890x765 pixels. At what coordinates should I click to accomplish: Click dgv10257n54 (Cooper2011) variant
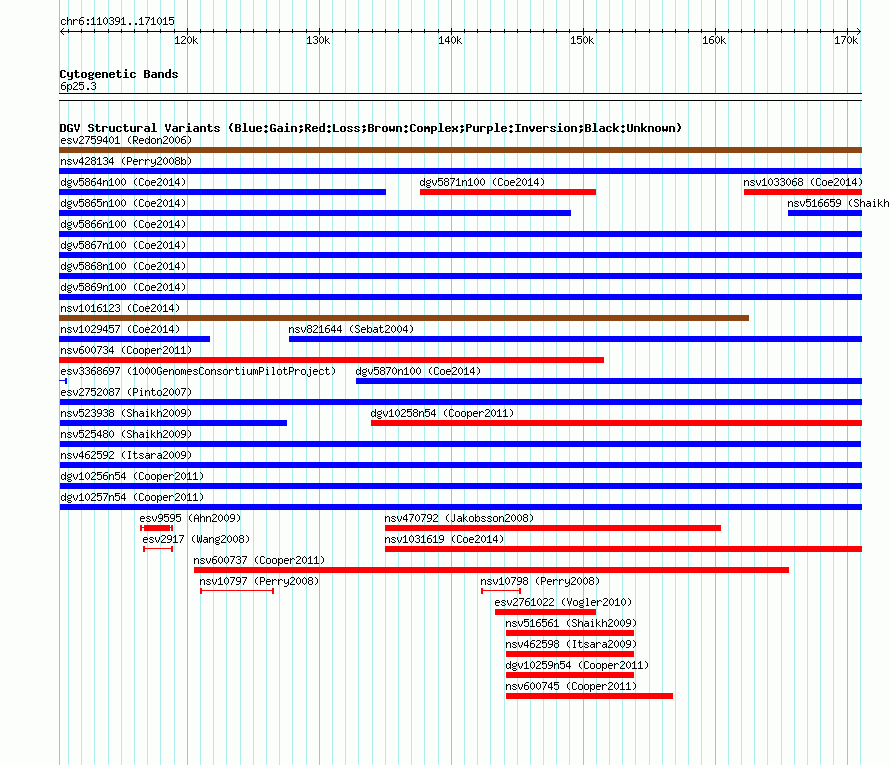tap(460, 507)
